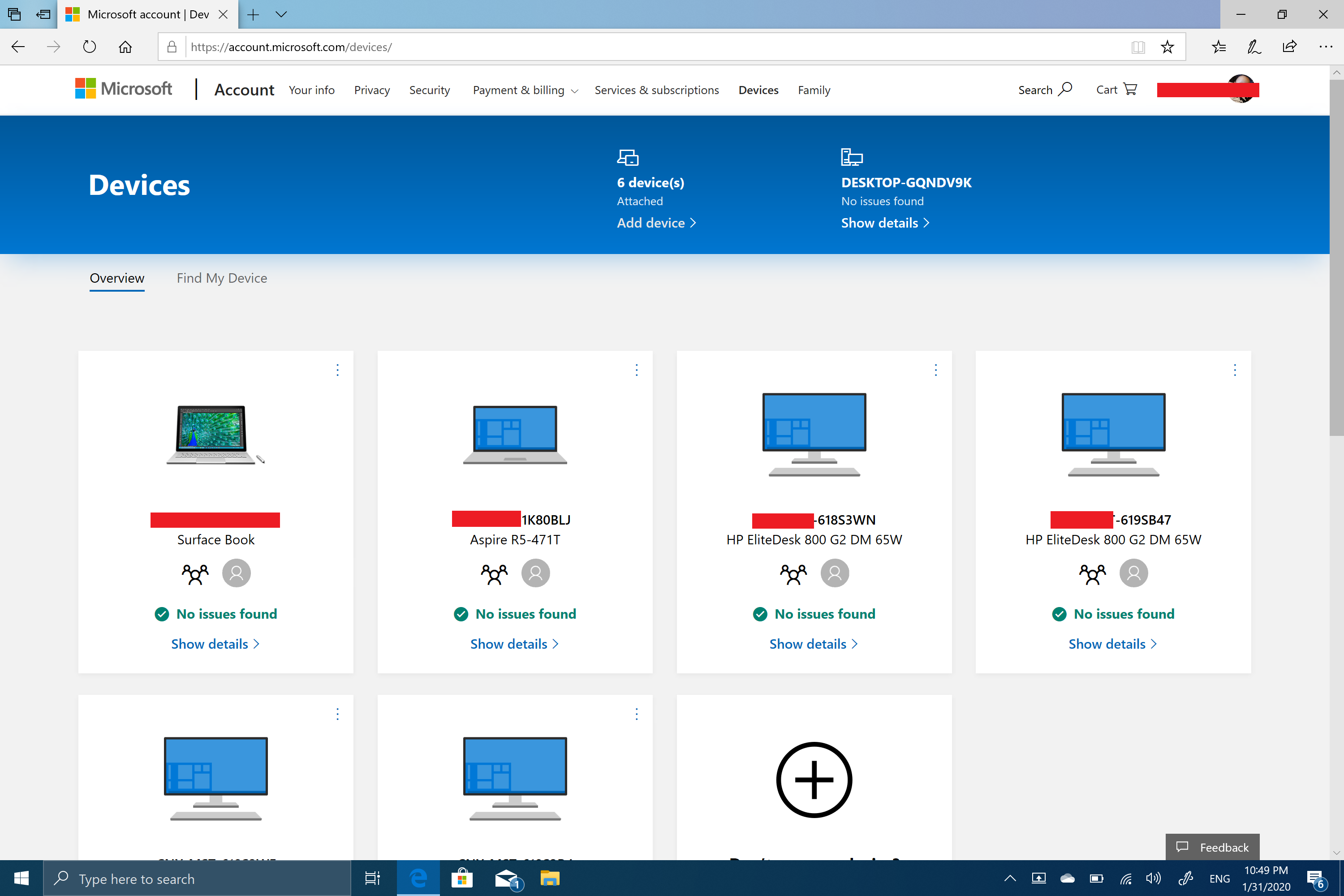Open Task View on the taskbar

pos(372,878)
